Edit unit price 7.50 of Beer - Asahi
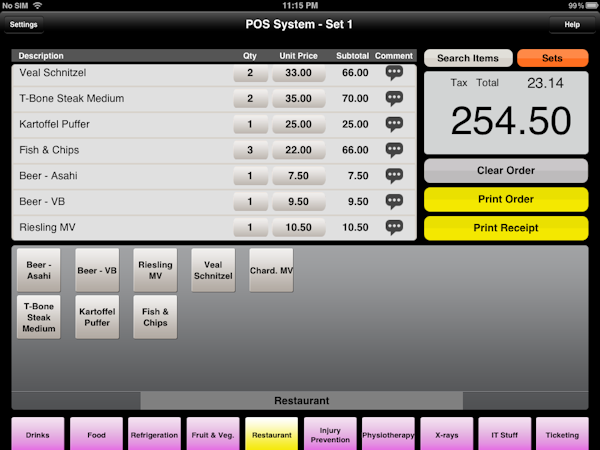Viewport: 600px width, 450px height. [x=298, y=176]
